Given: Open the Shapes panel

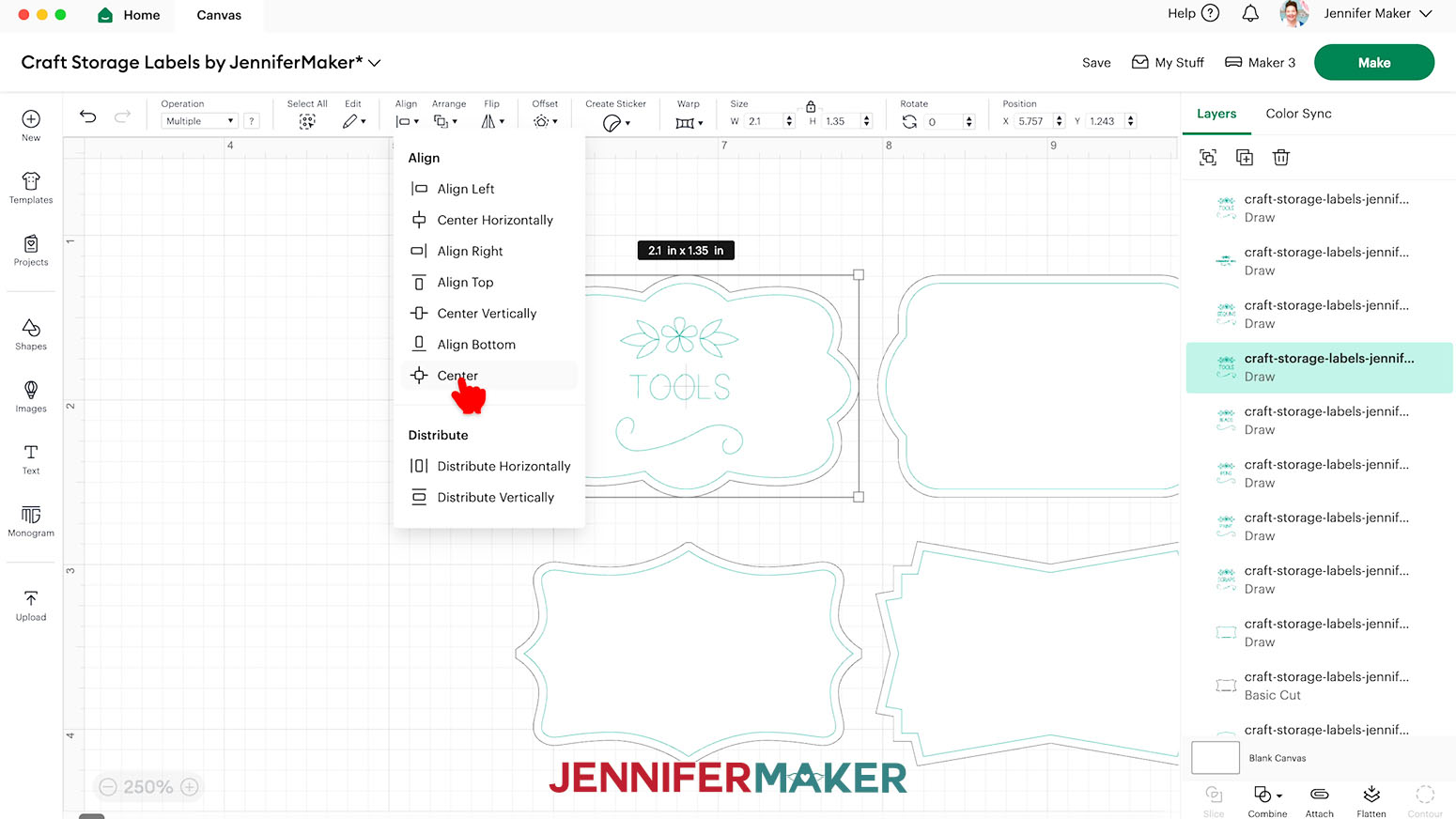Looking at the screenshot, I should [31, 334].
